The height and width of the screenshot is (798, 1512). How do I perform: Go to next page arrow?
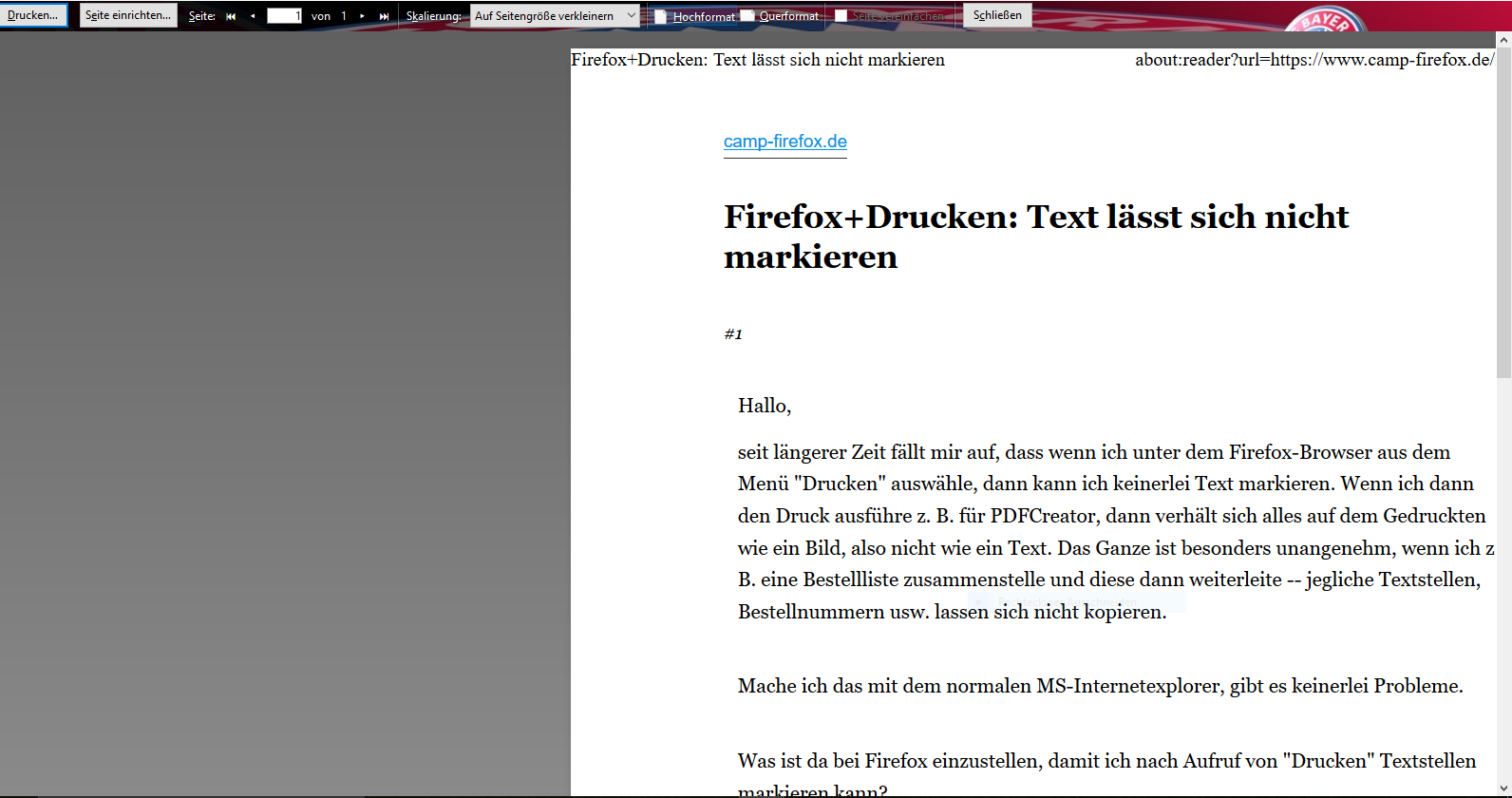[363, 16]
